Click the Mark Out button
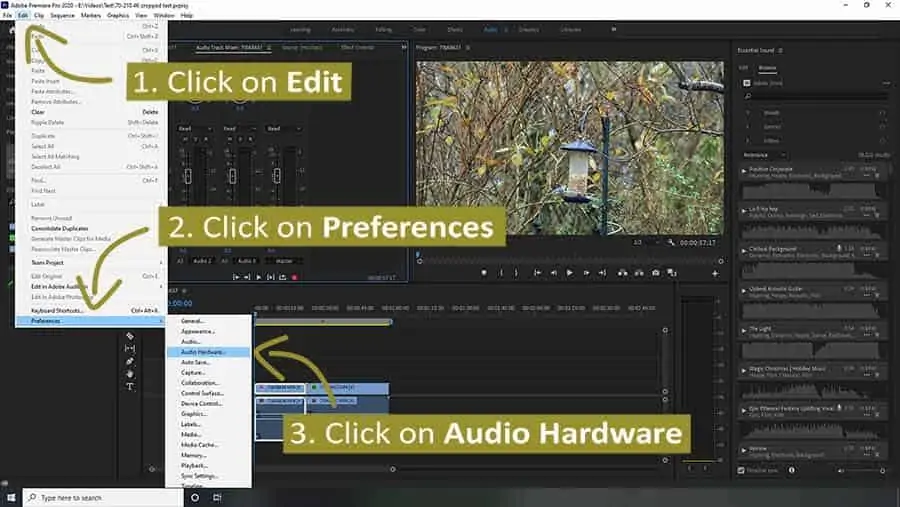The width and height of the screenshot is (900, 507). point(516,273)
